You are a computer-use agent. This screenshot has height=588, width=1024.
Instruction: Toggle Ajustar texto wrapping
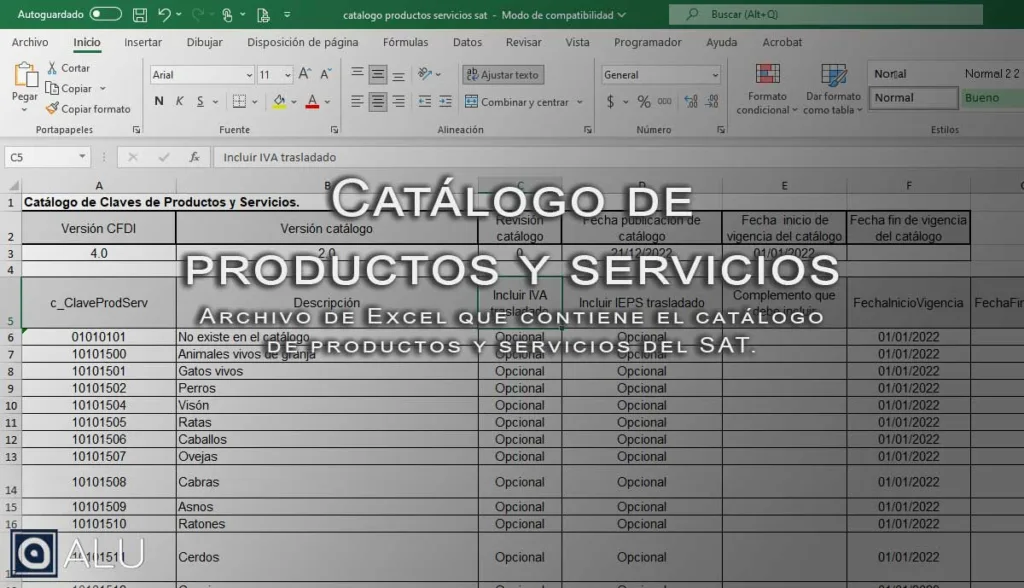point(502,75)
